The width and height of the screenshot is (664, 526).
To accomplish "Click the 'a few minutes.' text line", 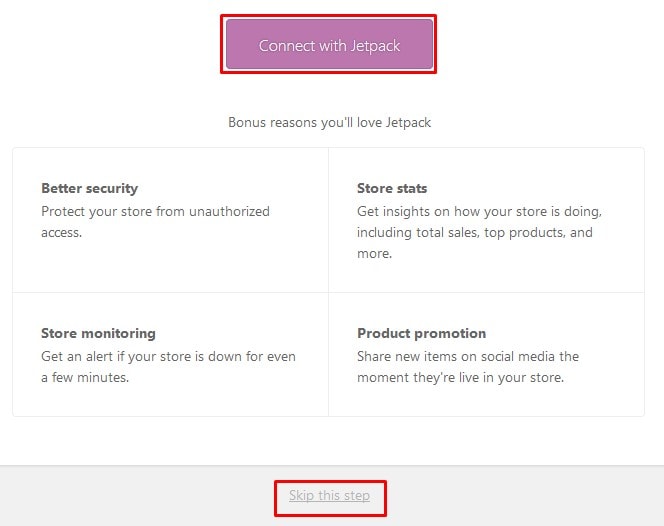I will pyautogui.click(x=85, y=377).
